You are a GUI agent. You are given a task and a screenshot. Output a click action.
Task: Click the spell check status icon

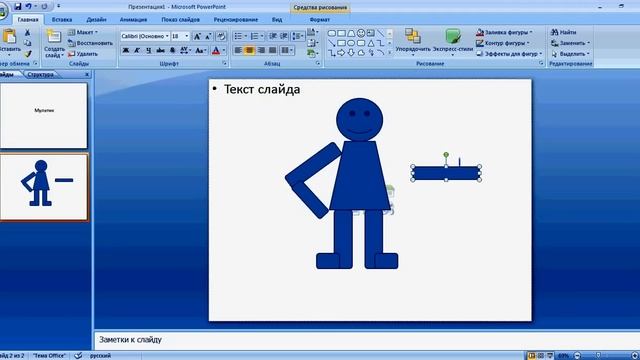tap(78, 356)
